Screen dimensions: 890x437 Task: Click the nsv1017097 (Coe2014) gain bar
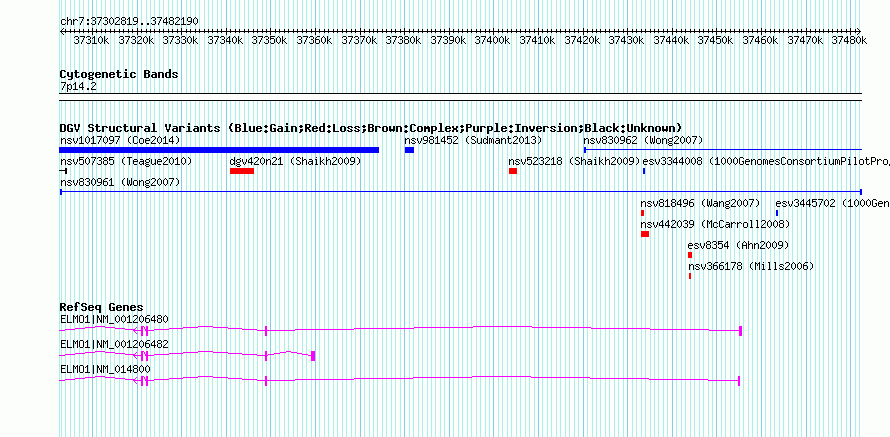point(219,150)
